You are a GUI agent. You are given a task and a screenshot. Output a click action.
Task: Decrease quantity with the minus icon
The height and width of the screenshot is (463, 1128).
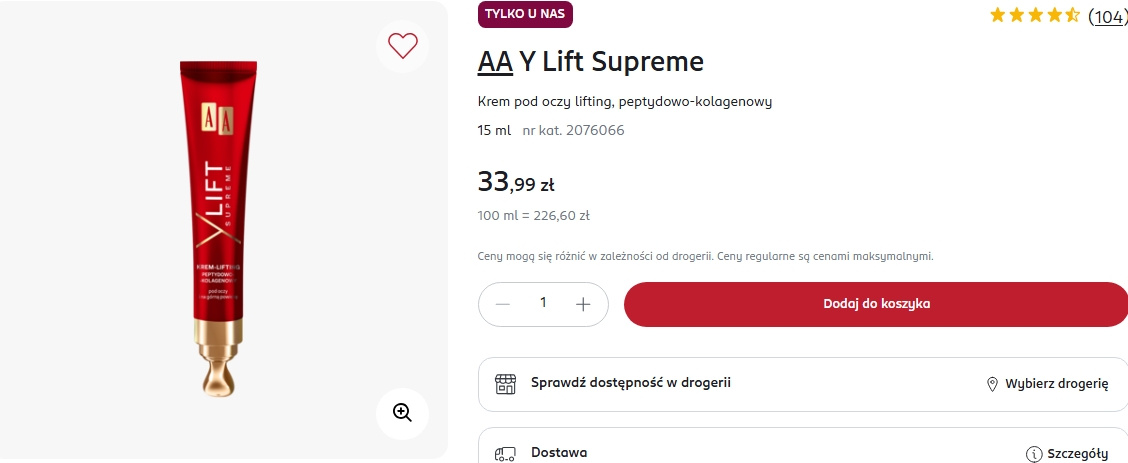pyautogui.click(x=503, y=304)
